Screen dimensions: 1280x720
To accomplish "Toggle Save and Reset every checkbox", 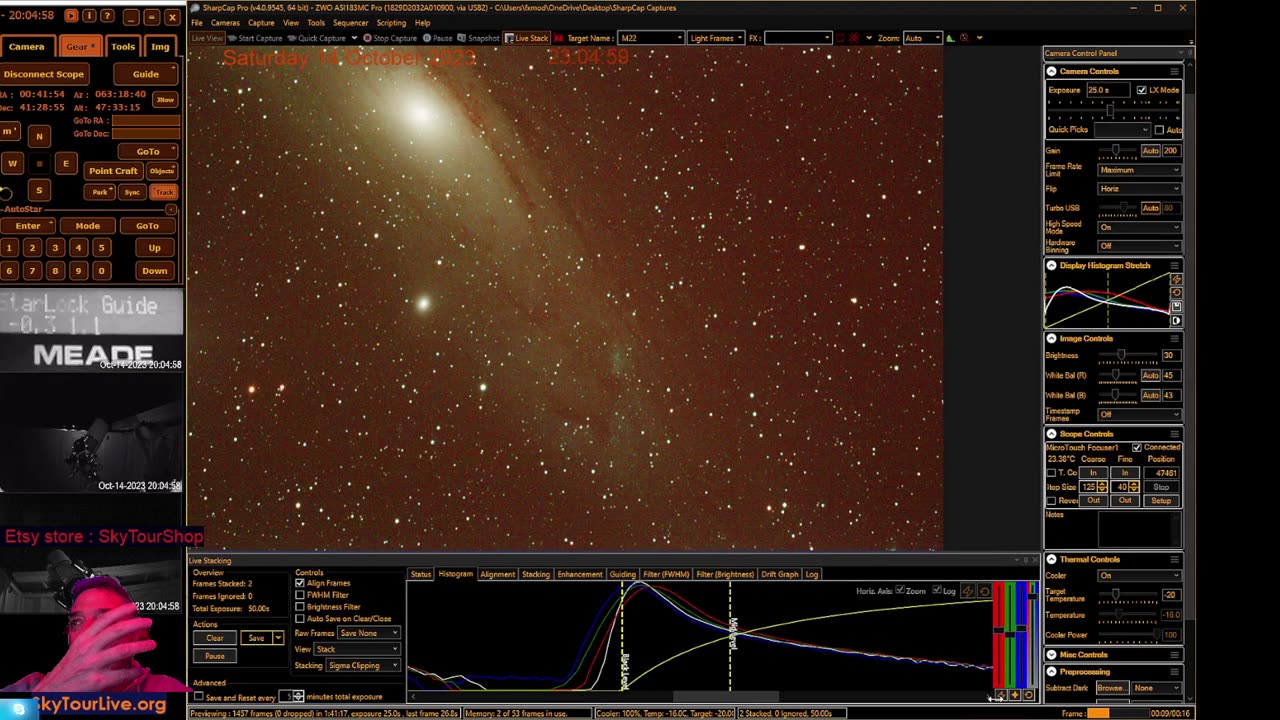I will pyautogui.click(x=198, y=697).
